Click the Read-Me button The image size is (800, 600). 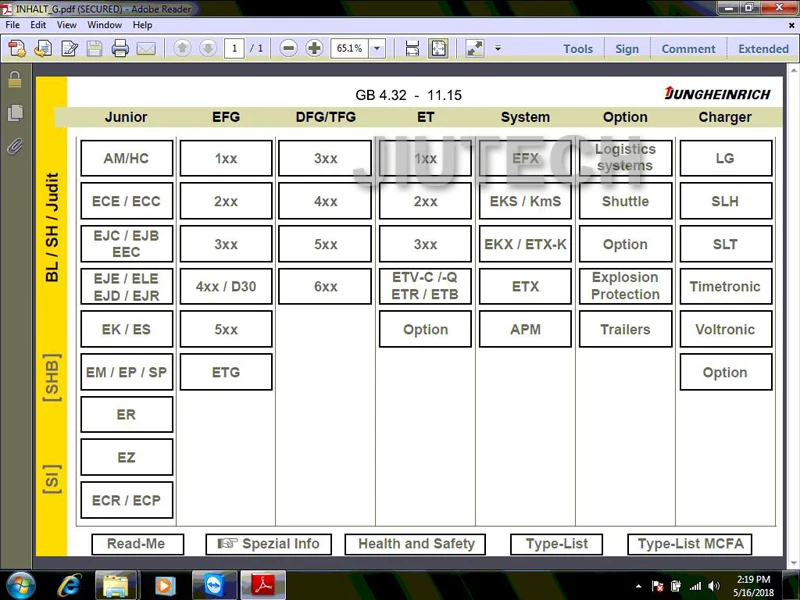coord(138,544)
